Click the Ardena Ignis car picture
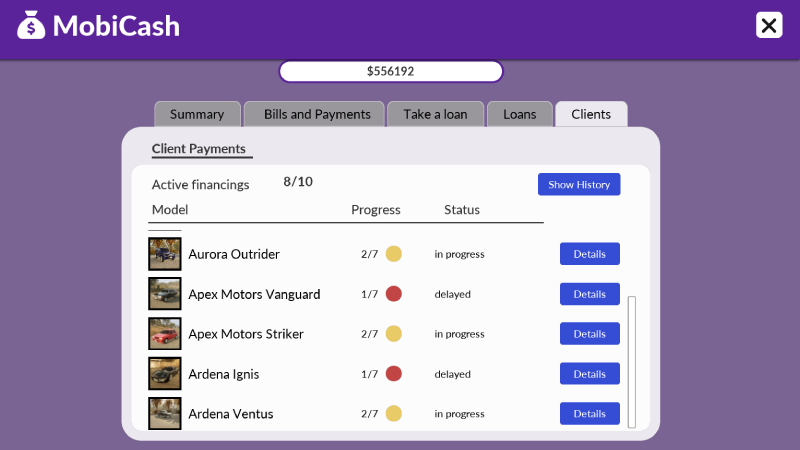800x450 pixels. pyautogui.click(x=164, y=374)
